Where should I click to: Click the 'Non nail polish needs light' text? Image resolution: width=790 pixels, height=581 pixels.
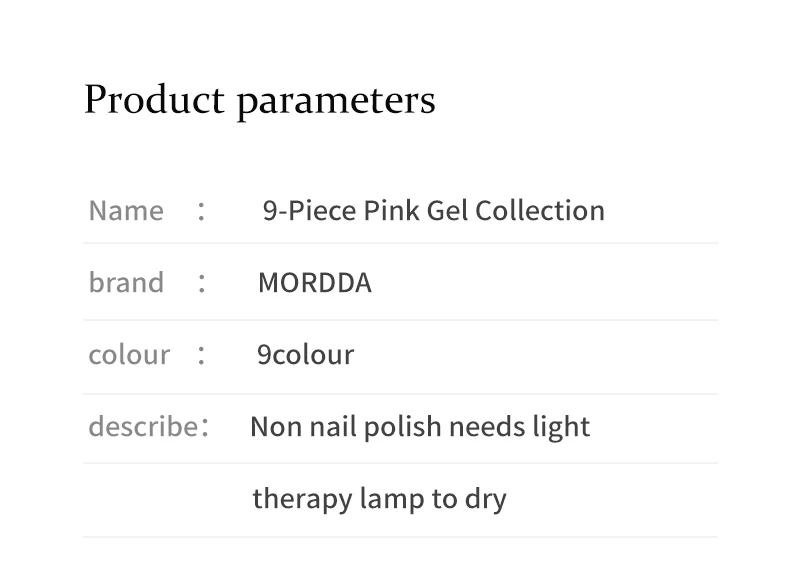click(x=420, y=427)
